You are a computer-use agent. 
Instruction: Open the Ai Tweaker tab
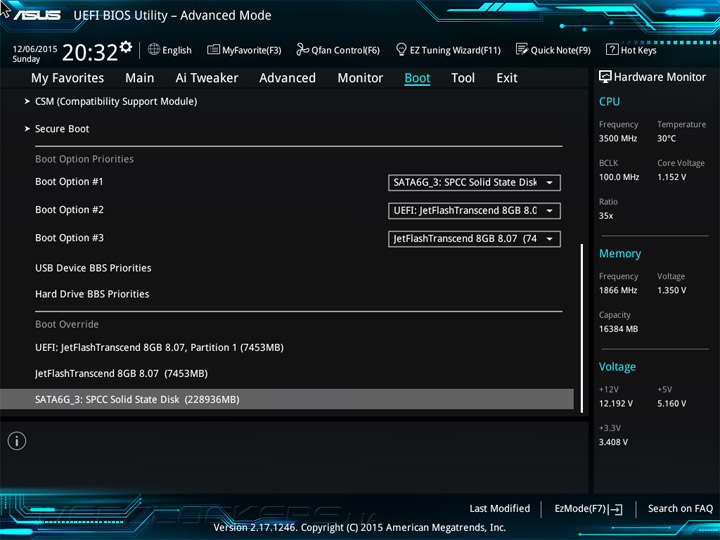pos(207,78)
